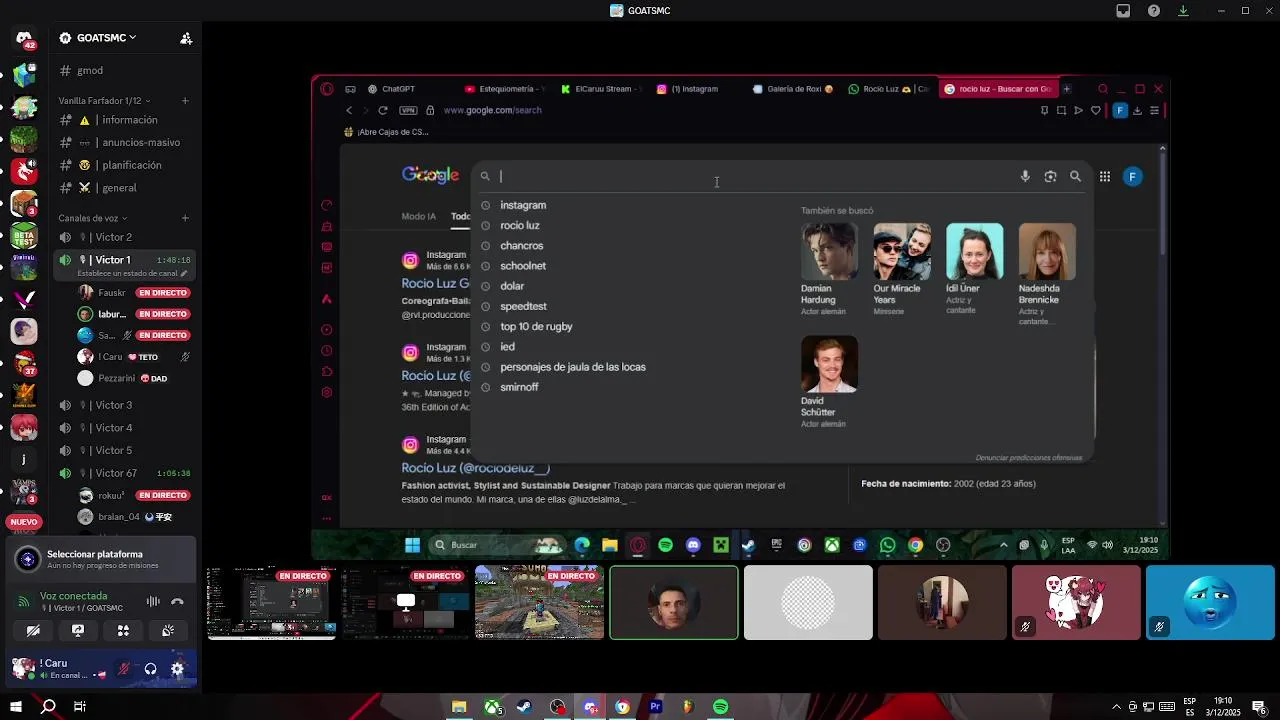Image resolution: width=1280 pixels, height=720 pixels.
Task: Switch to ElCaruu Stream tab
Action: click(601, 89)
